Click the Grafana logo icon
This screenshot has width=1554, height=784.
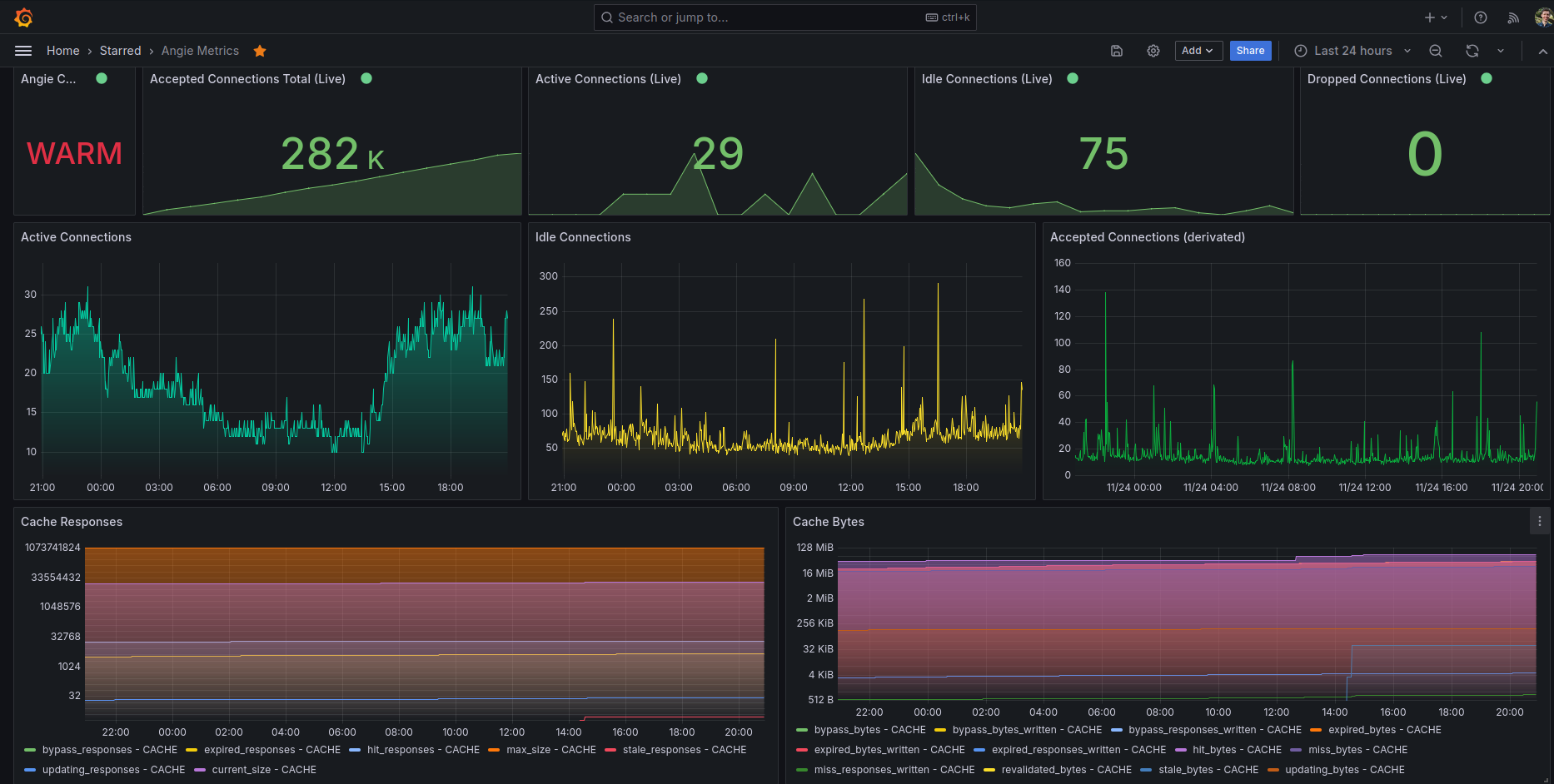point(23,17)
